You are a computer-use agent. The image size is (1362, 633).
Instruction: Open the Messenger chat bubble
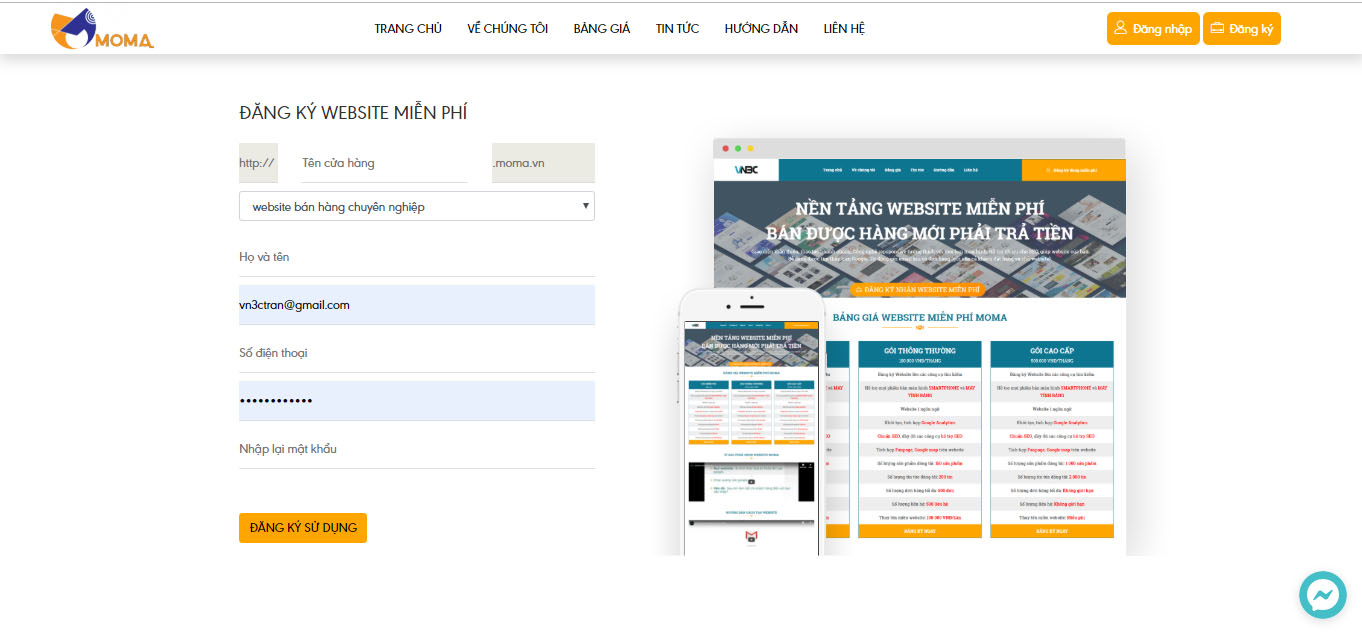coord(1322,594)
